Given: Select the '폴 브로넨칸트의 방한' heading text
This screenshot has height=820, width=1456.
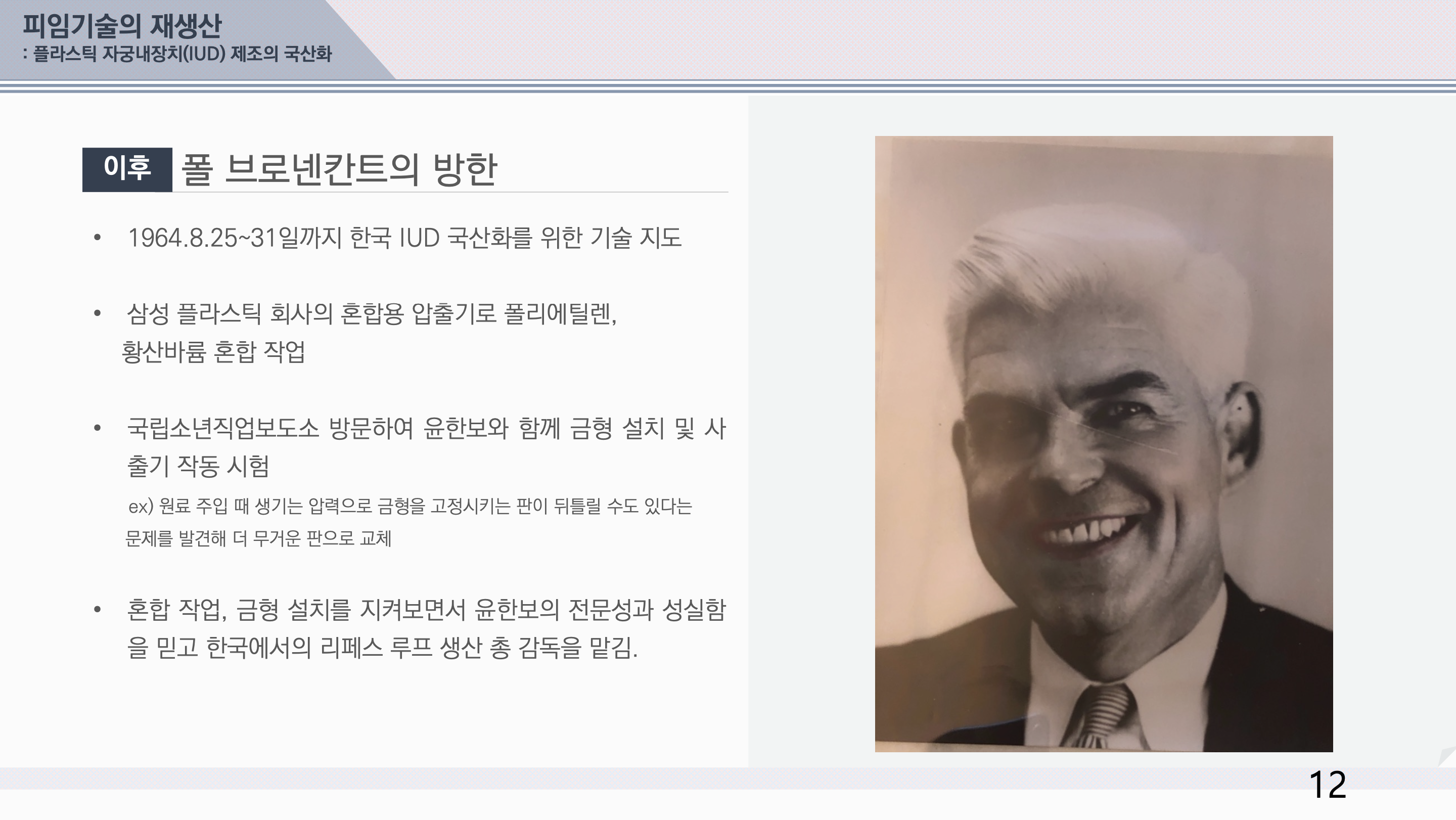Looking at the screenshot, I should coord(338,169).
